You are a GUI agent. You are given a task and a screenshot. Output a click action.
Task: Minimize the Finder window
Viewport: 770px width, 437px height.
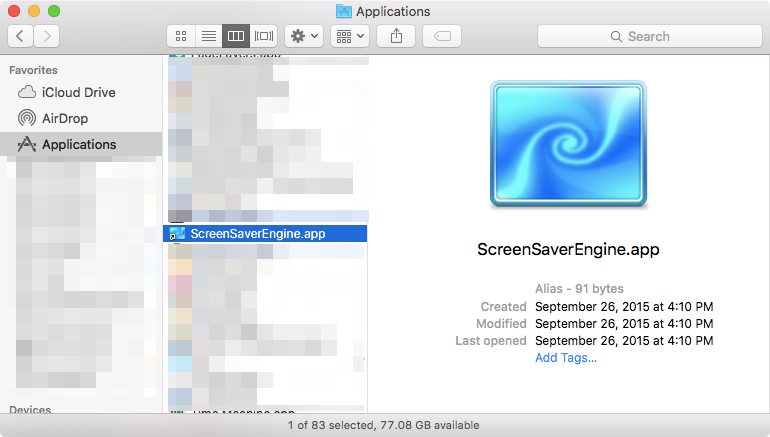34,11
